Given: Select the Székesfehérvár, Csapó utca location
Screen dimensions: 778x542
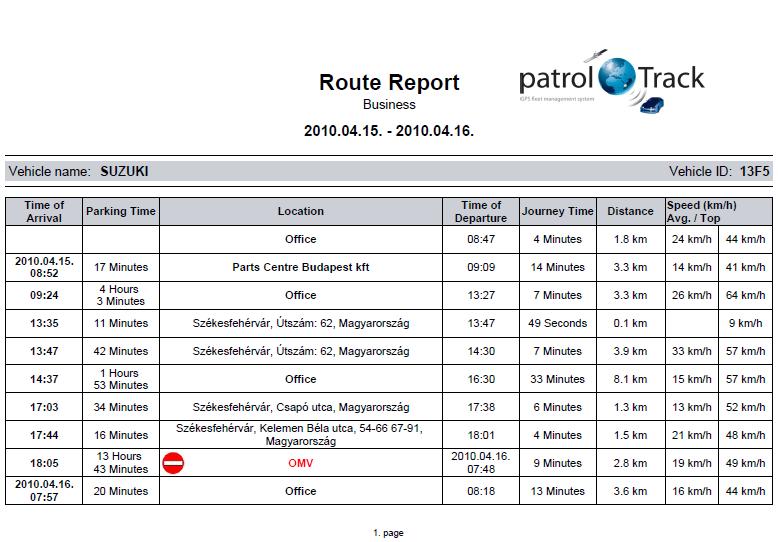Looking at the screenshot, I should point(300,407).
